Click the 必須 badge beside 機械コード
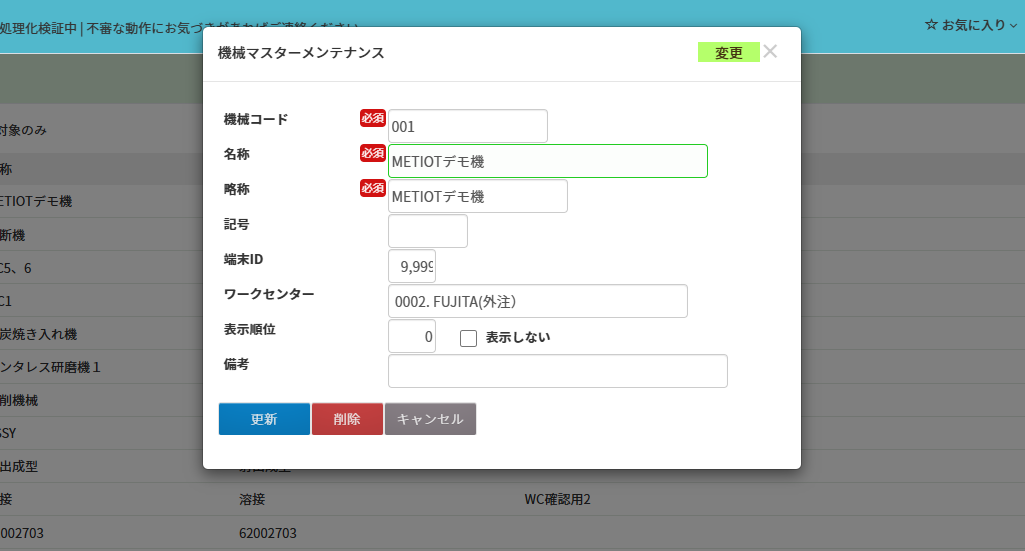The height and width of the screenshot is (551, 1025). [372, 118]
